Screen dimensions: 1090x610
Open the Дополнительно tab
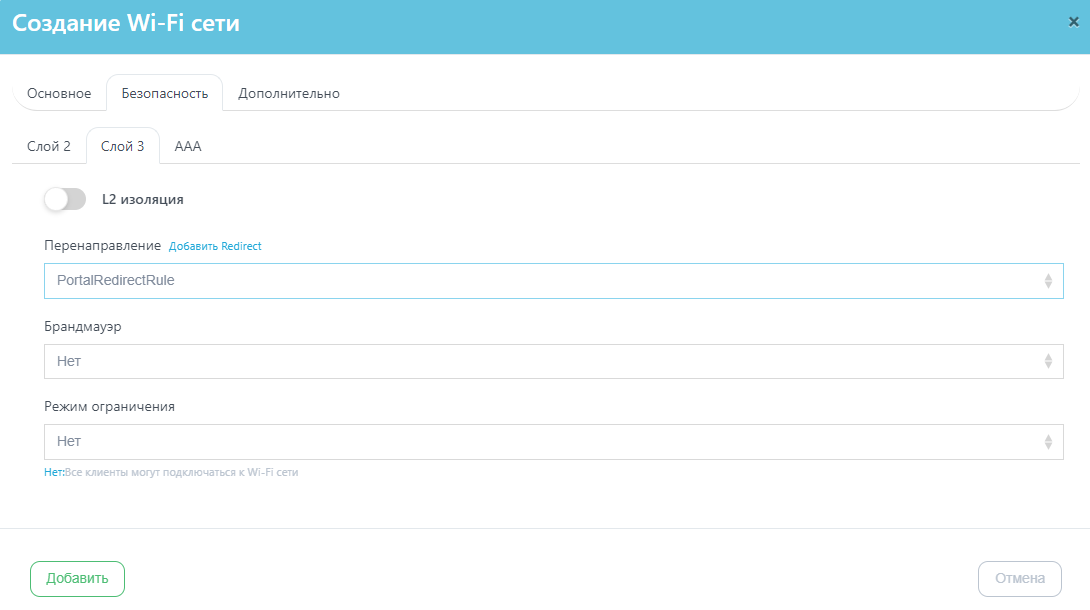tap(288, 93)
